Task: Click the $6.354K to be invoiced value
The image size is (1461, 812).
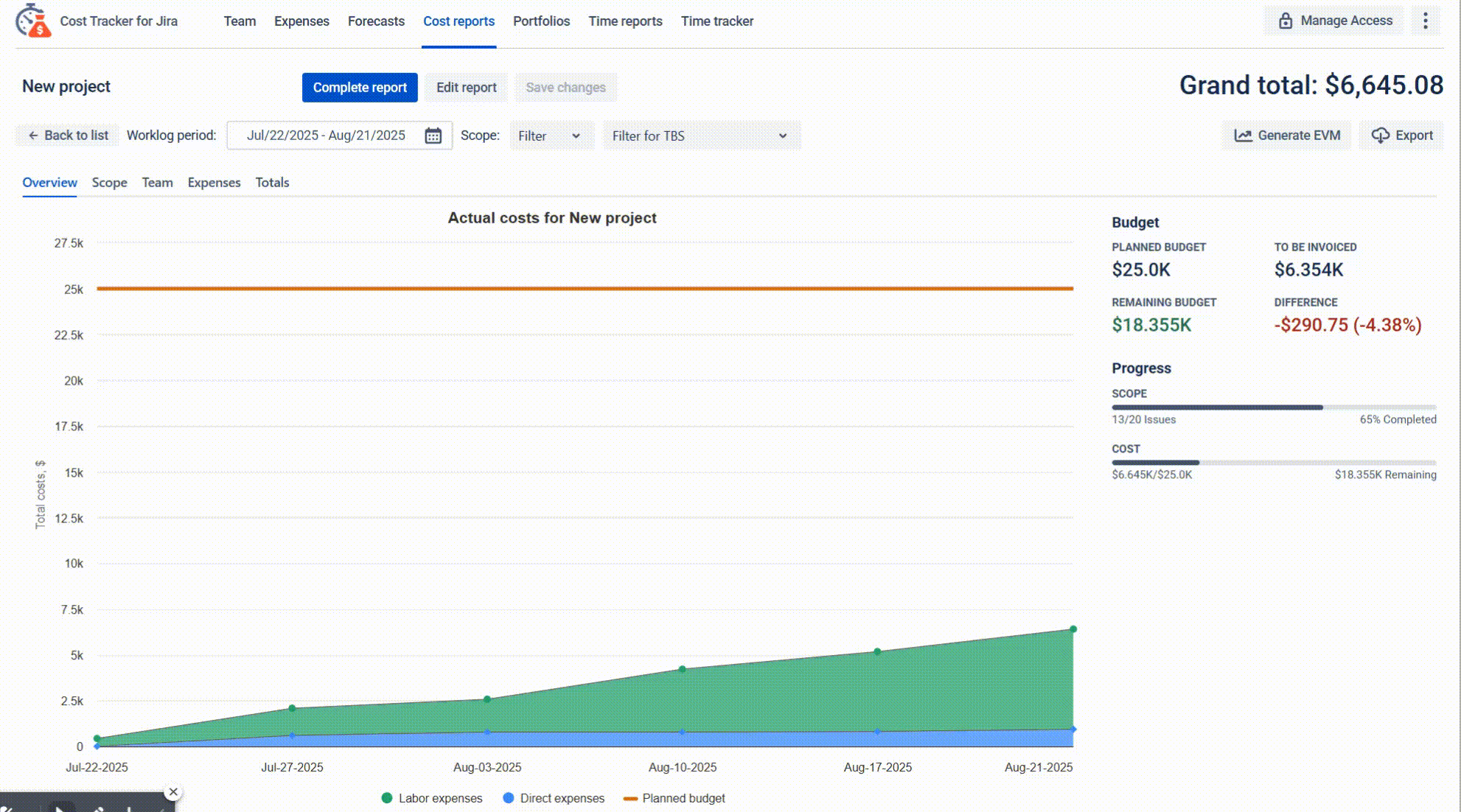Action: [1308, 270]
